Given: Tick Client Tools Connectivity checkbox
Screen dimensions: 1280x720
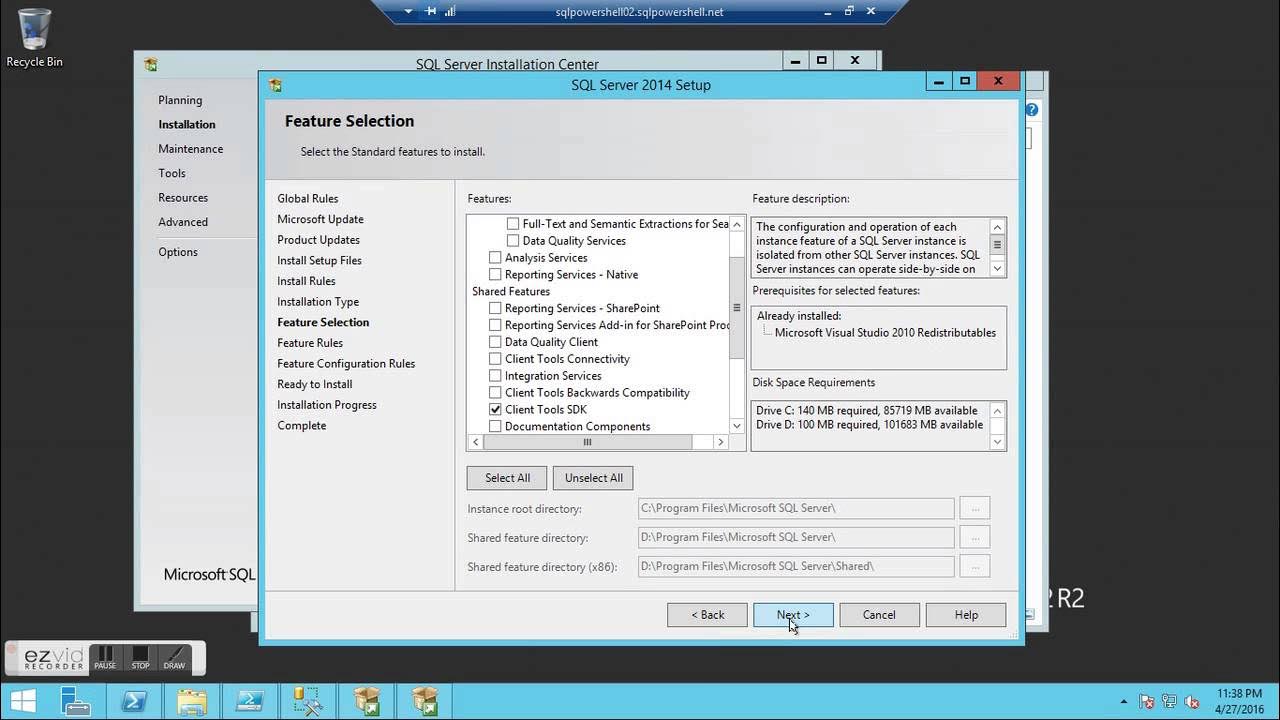Looking at the screenshot, I should point(495,359).
